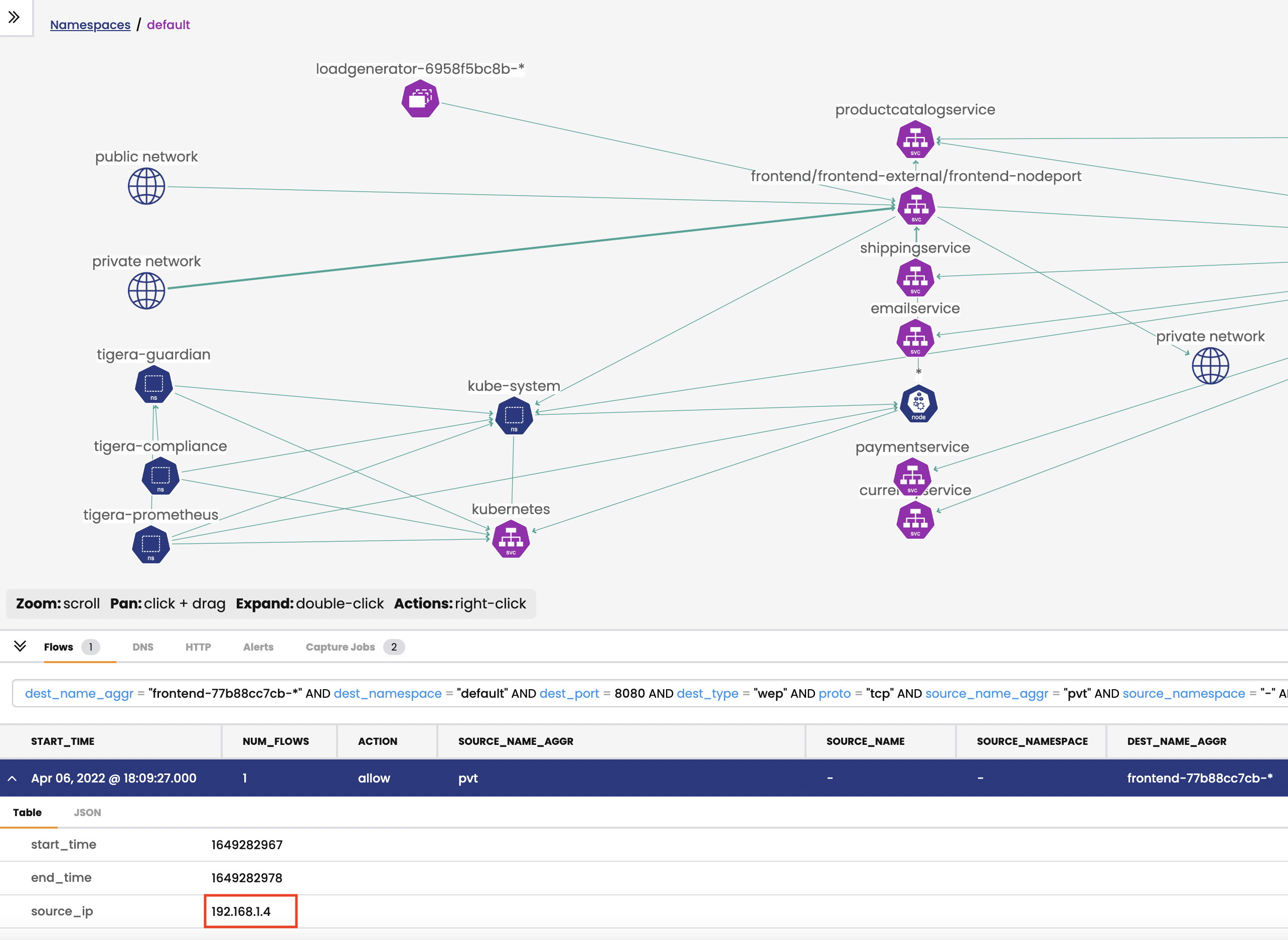Select the tigera-compliance namespace icon
Image resolution: width=1288 pixels, height=940 pixels.
pos(160,476)
